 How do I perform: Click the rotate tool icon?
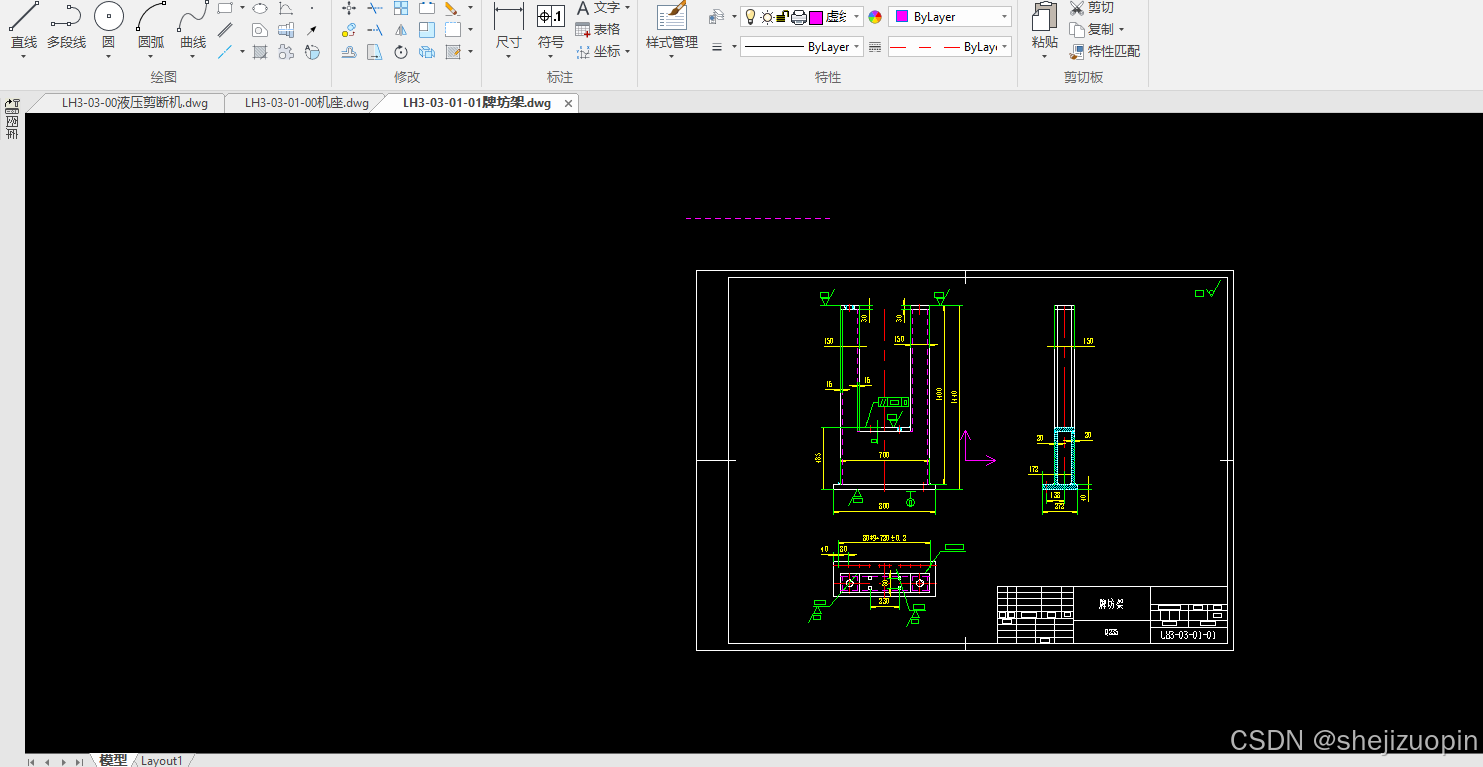(401, 52)
